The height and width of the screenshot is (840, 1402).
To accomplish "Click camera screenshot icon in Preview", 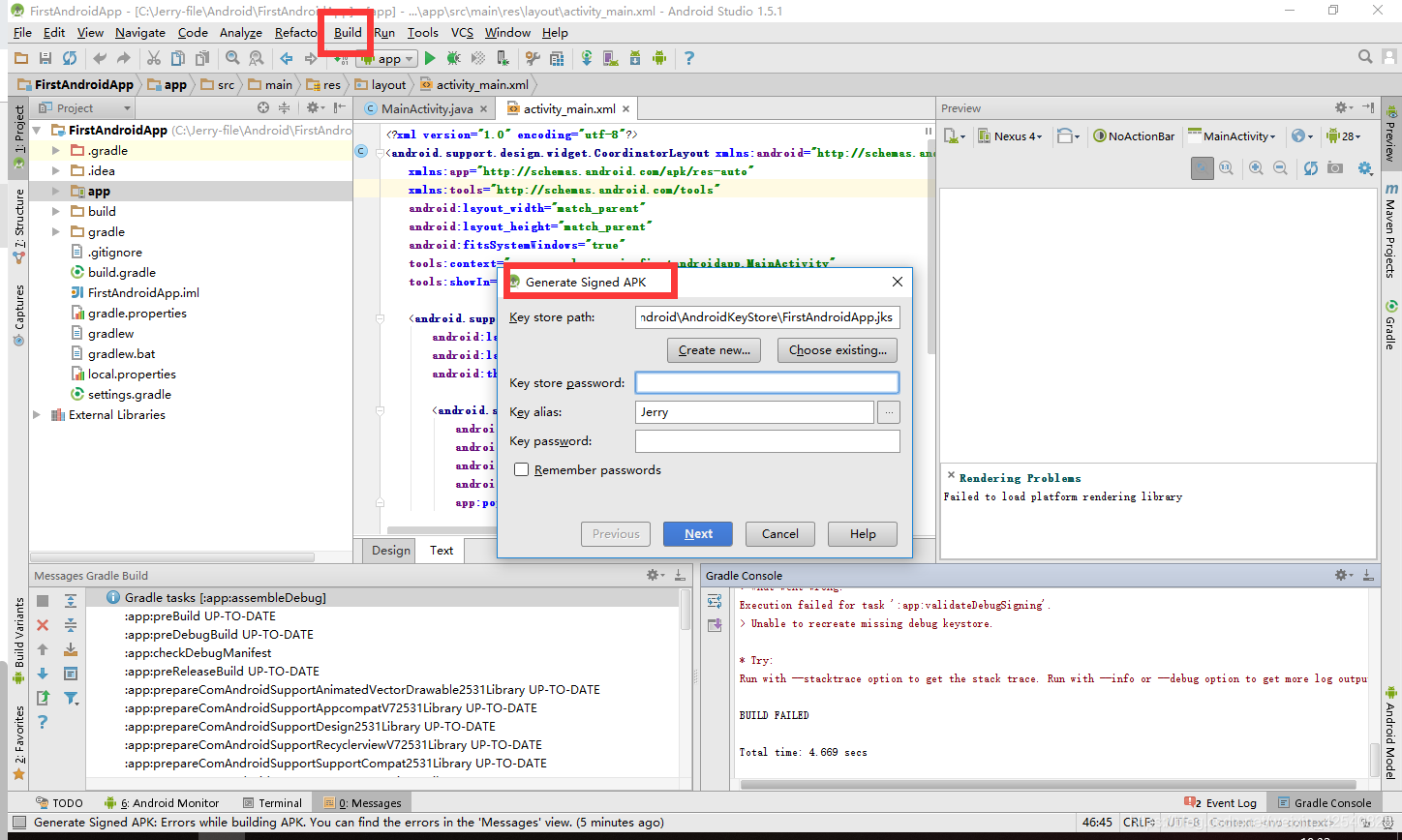I will point(1335,168).
